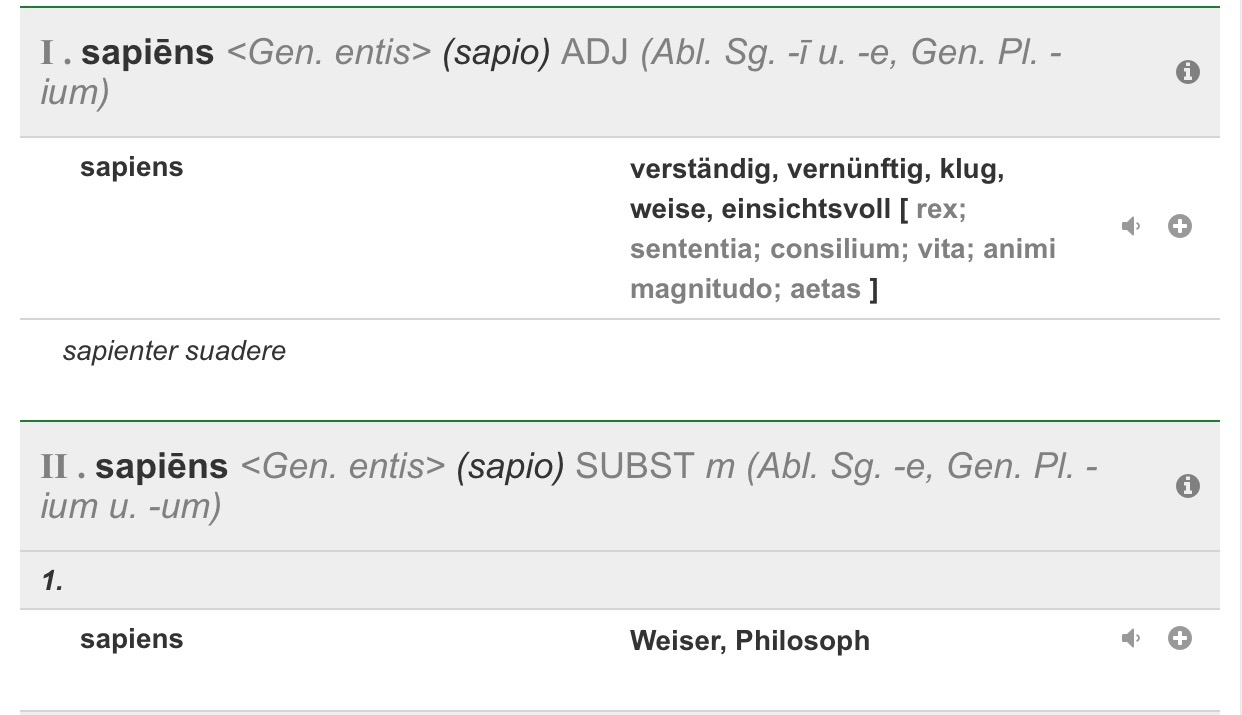Click the speaker beside "verständig, vernünftig"
Image resolution: width=1242 pixels, height=715 pixels.
point(1131,226)
